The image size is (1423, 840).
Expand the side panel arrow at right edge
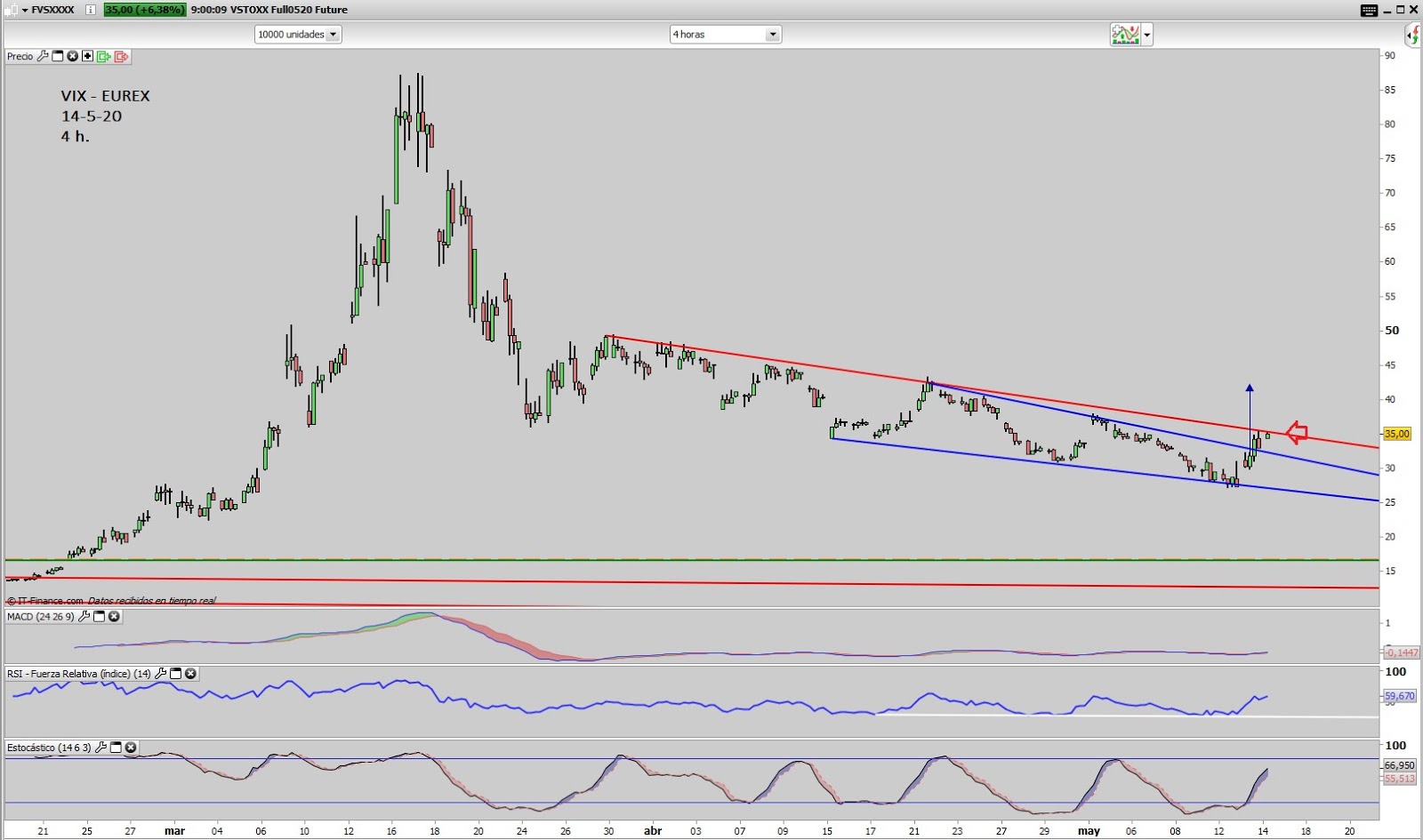click(1412, 35)
